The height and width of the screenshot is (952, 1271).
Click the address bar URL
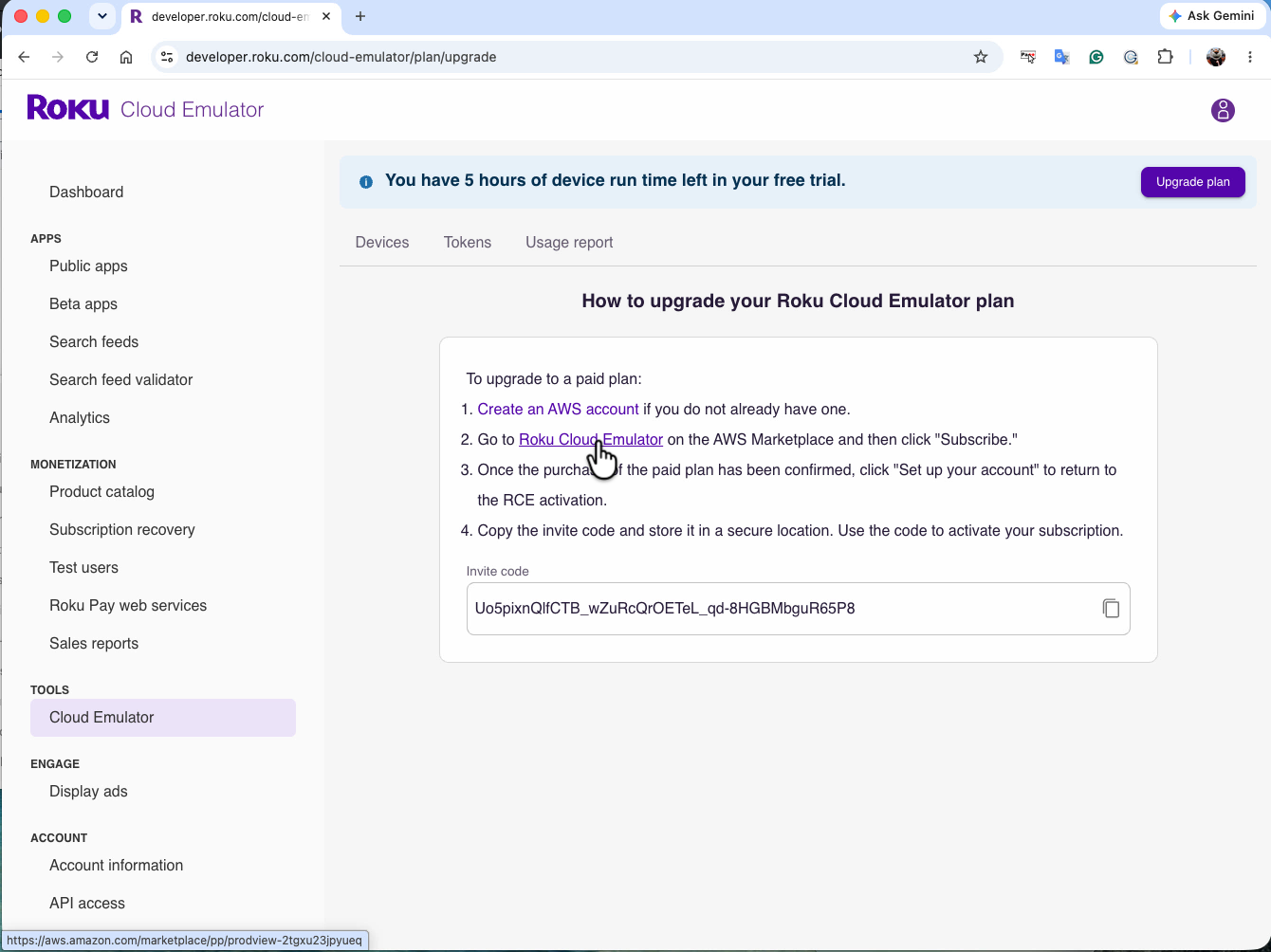pos(341,57)
